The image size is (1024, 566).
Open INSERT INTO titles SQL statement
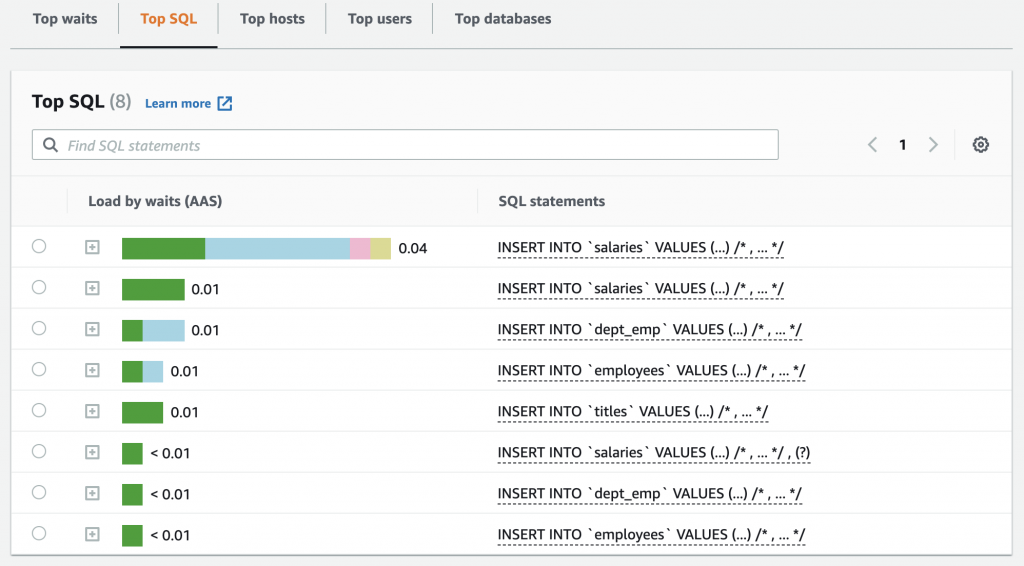pyautogui.click(x=632, y=411)
